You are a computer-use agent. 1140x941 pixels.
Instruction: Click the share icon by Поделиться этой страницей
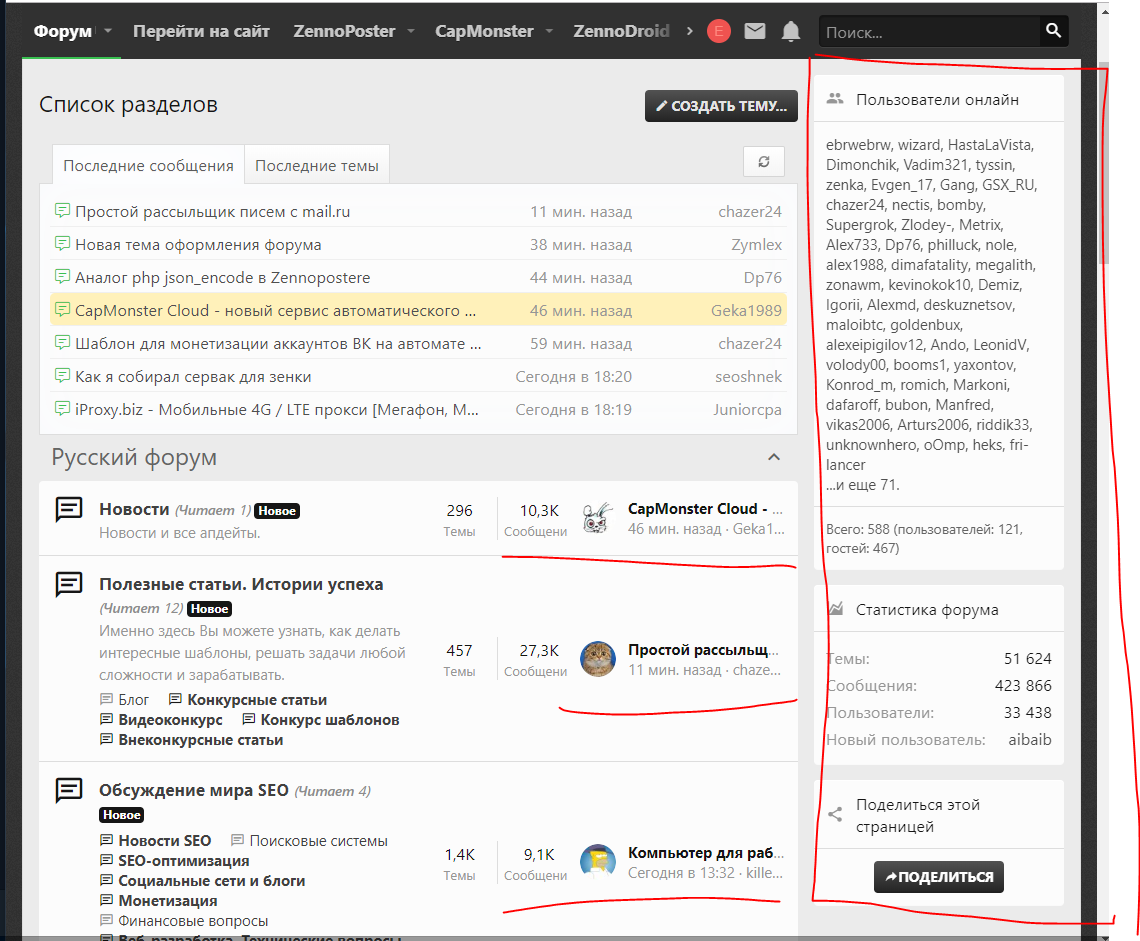click(835, 814)
